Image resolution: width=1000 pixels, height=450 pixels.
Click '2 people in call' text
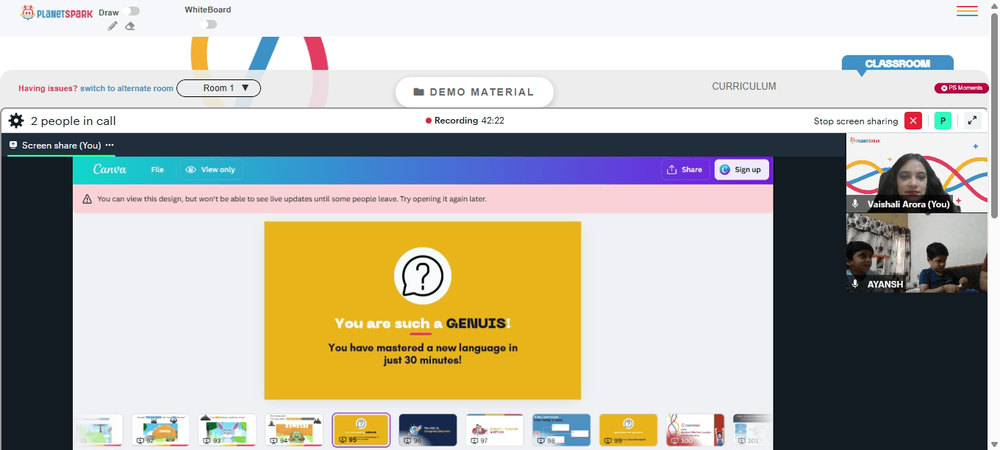73,121
